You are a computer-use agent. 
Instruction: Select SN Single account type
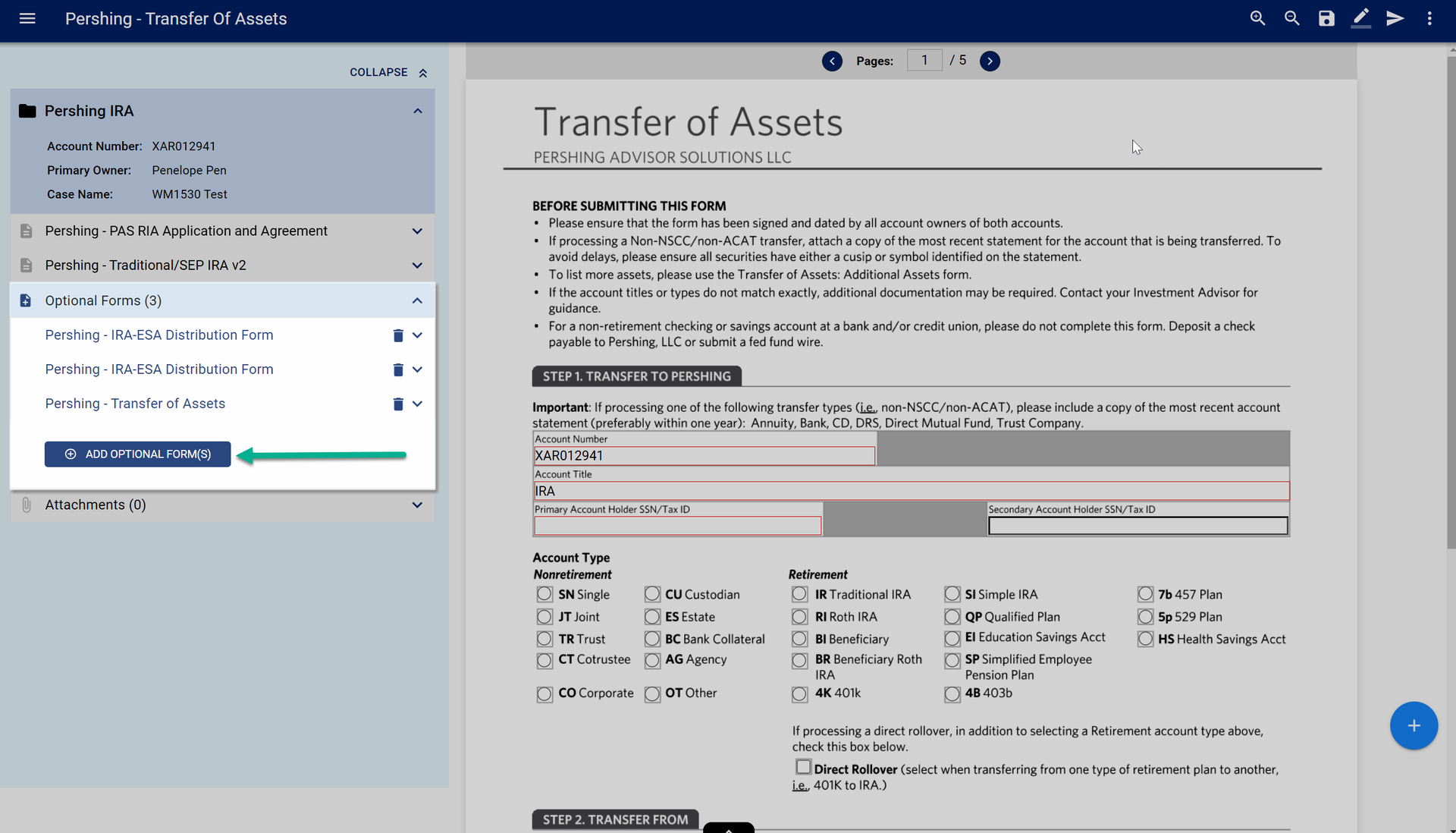point(544,594)
